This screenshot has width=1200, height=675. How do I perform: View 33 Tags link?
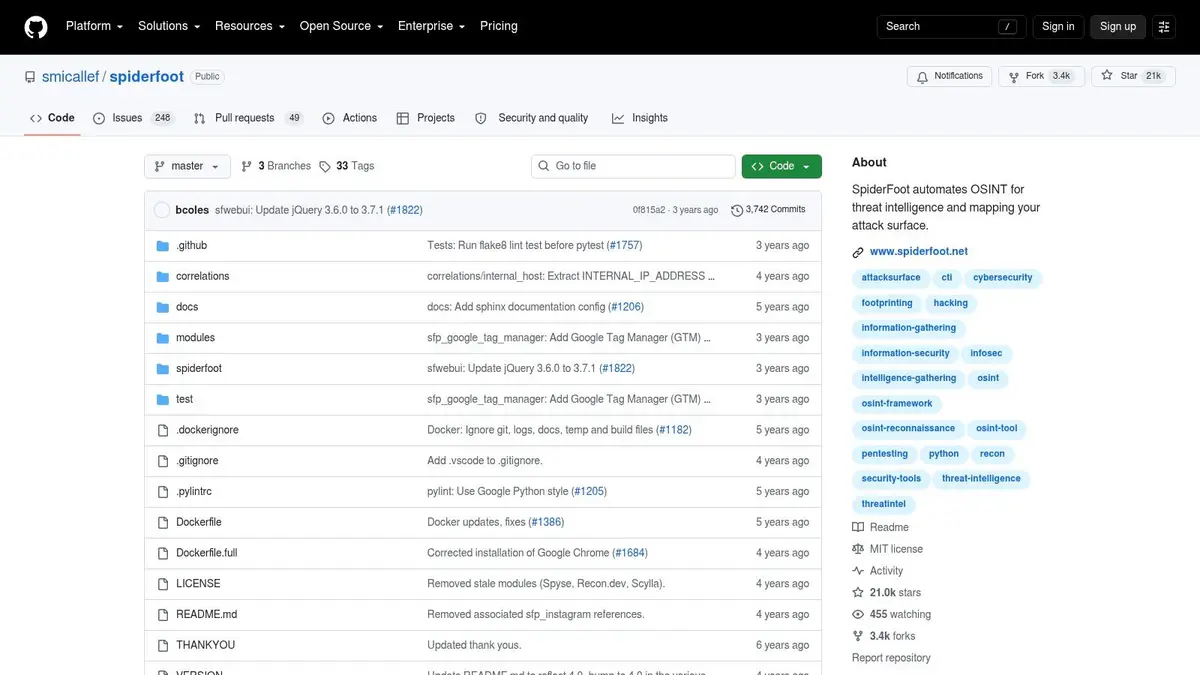[x=346, y=166]
